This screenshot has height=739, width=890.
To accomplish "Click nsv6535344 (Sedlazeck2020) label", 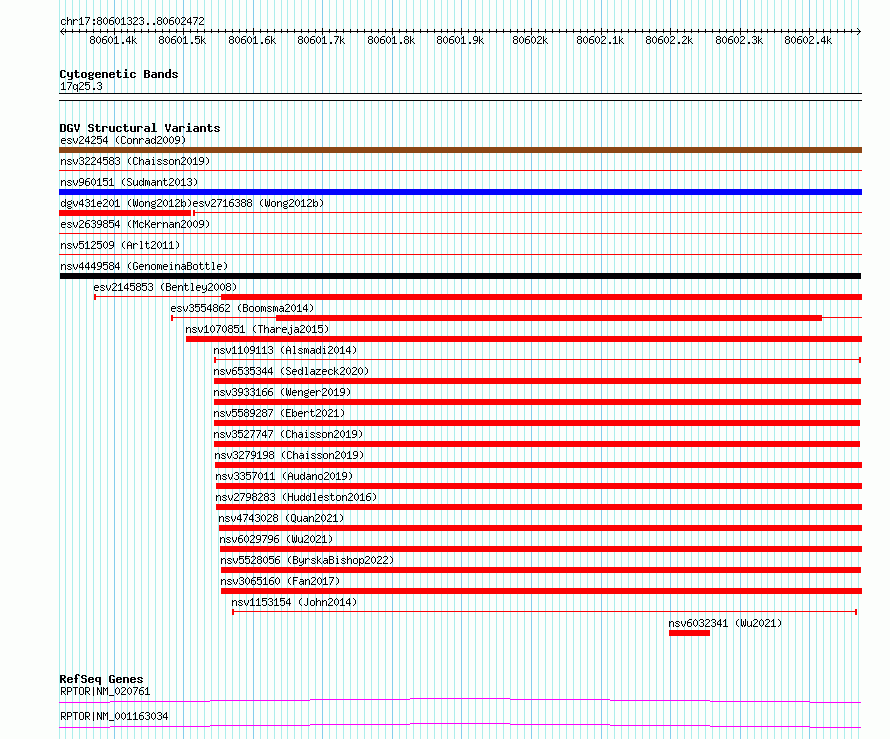I will 291,371.
